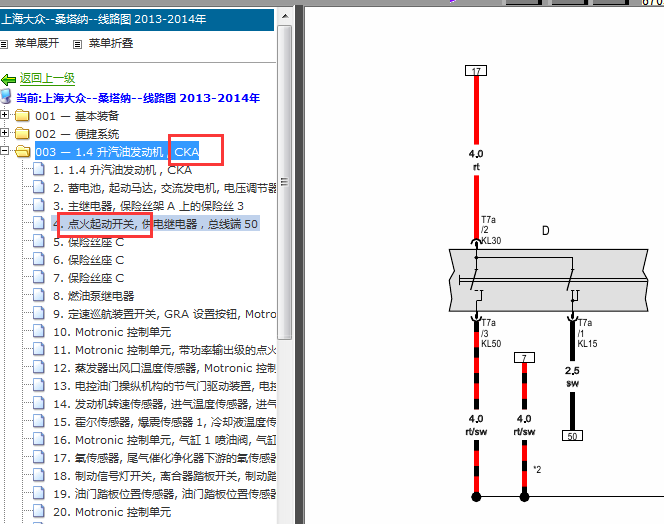This screenshot has width=664, height=524.
Task: Click the D ignition switch component label
Action: (x=545, y=231)
